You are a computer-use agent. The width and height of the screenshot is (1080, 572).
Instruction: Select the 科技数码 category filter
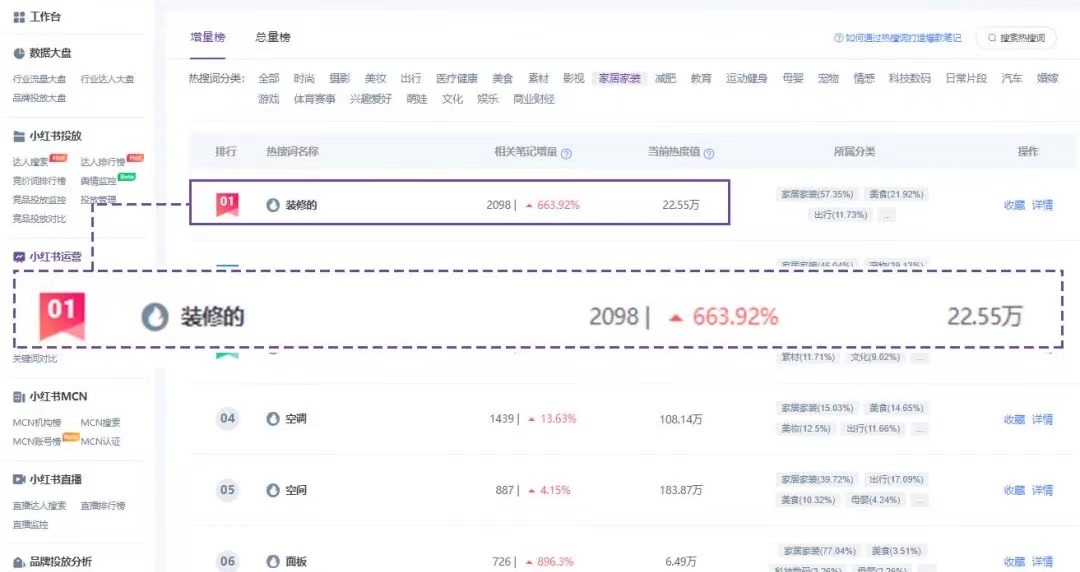click(x=909, y=79)
